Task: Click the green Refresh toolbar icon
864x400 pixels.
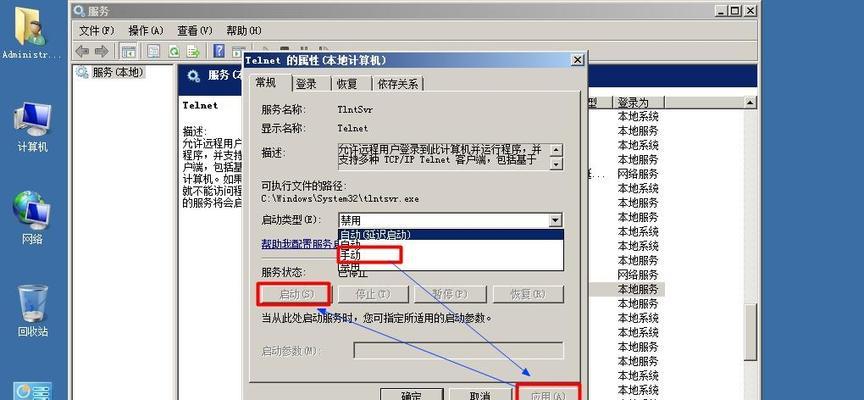Action: pyautogui.click(x=174, y=51)
